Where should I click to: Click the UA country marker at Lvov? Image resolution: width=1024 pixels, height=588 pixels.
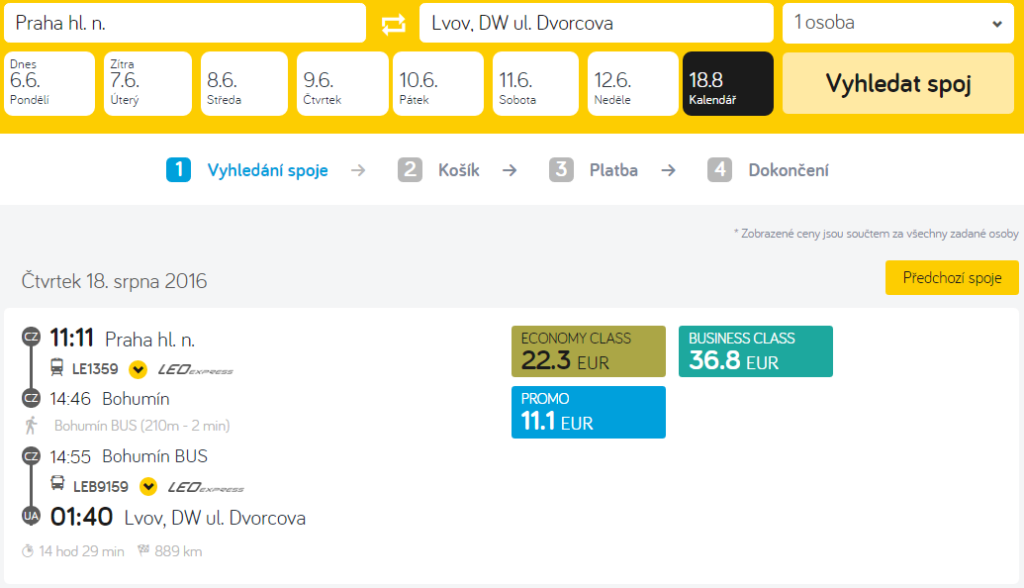(31, 516)
